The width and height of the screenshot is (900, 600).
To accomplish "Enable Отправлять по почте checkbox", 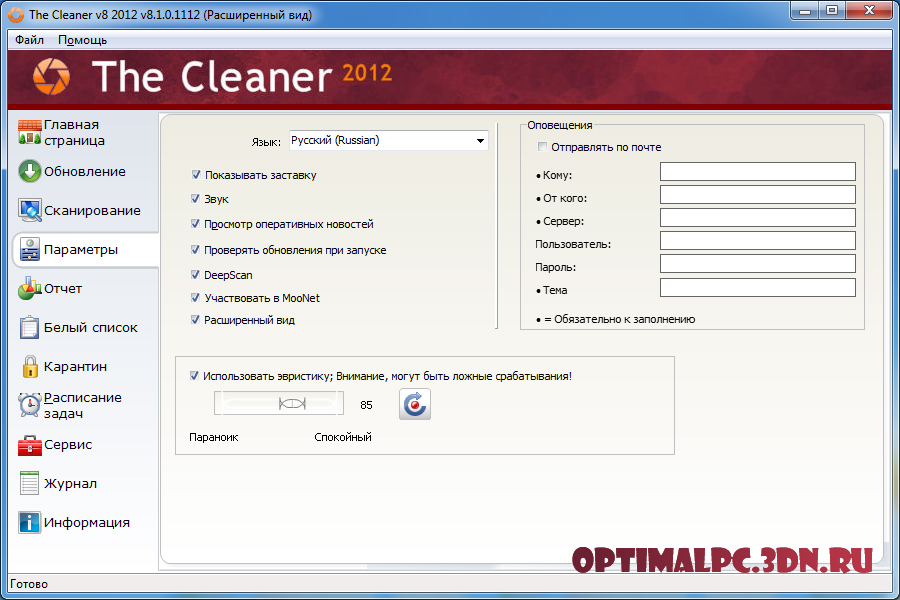I will click(x=542, y=146).
